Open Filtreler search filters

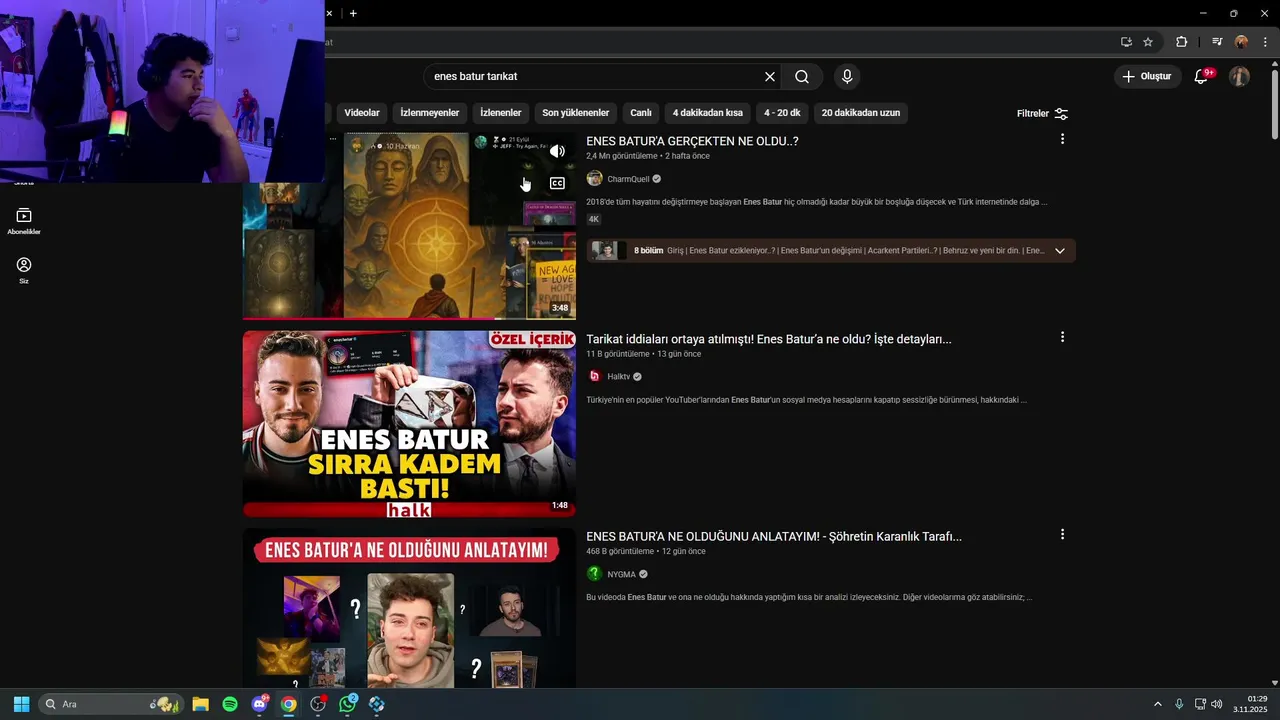pos(1042,114)
